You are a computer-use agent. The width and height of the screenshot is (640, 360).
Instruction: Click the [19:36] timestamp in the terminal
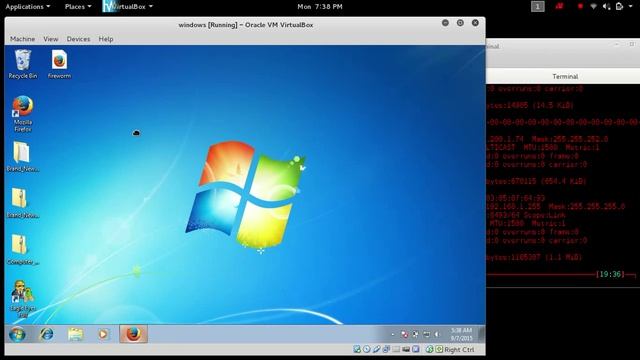tap(610, 274)
